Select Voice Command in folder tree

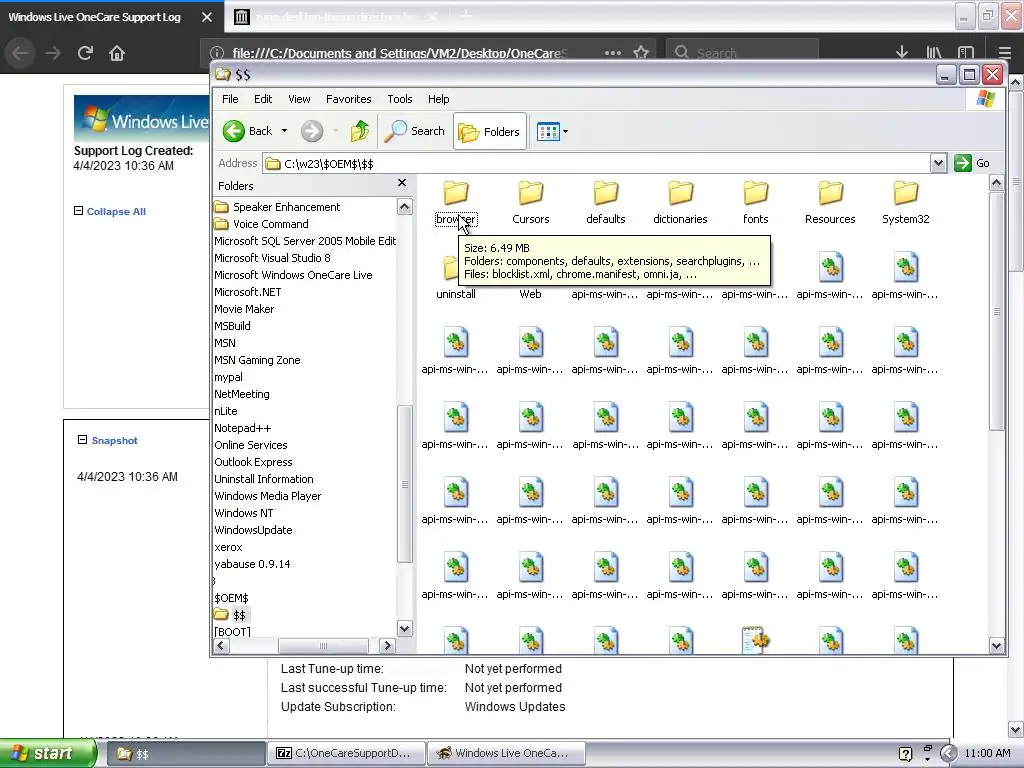click(x=270, y=224)
